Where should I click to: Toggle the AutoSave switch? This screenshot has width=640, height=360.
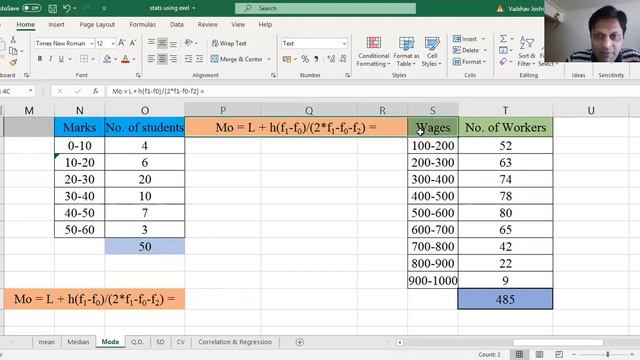click(x=31, y=8)
